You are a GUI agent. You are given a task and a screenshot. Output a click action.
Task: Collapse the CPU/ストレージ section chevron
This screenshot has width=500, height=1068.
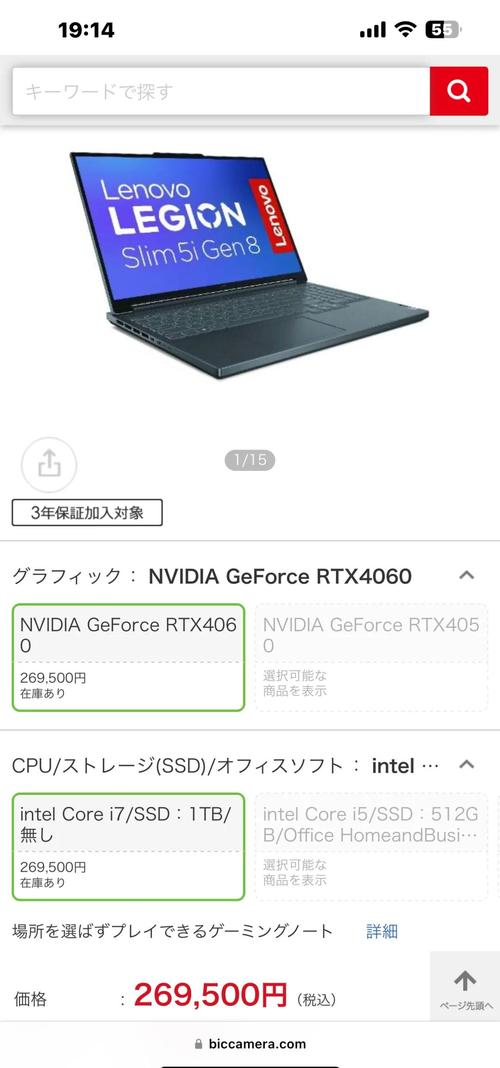(467, 765)
